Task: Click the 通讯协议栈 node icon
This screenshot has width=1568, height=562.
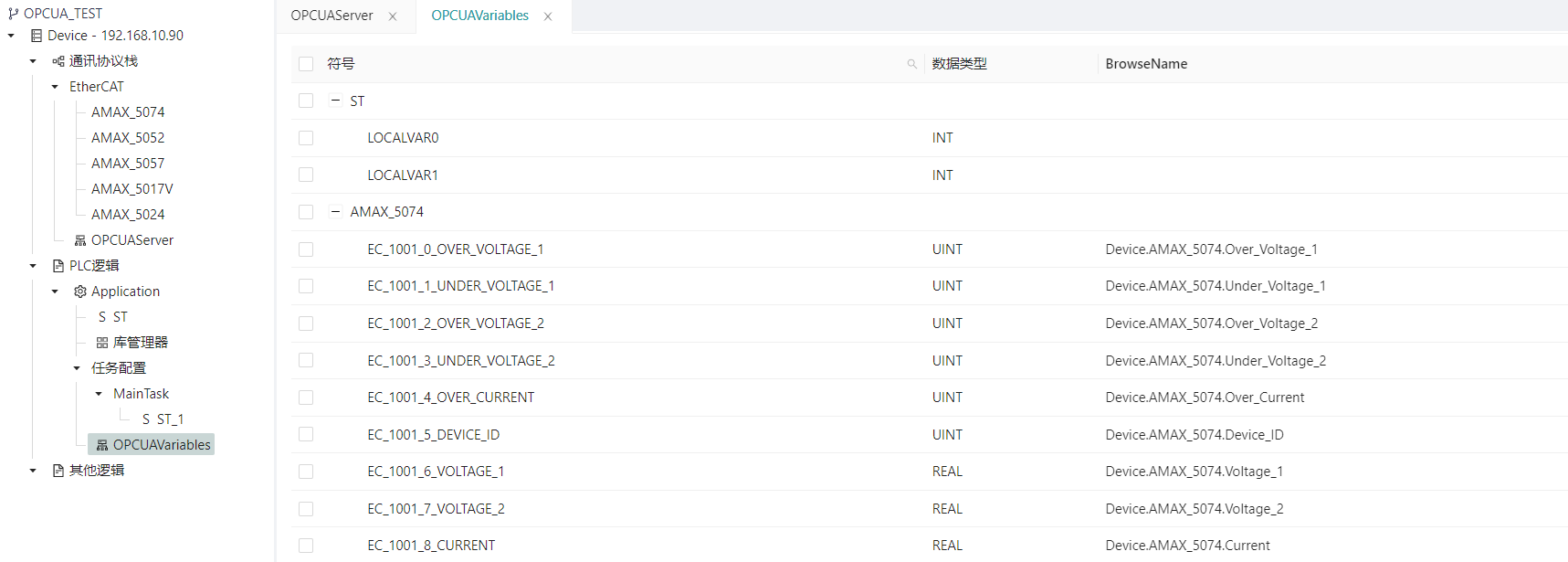Action: (58, 61)
